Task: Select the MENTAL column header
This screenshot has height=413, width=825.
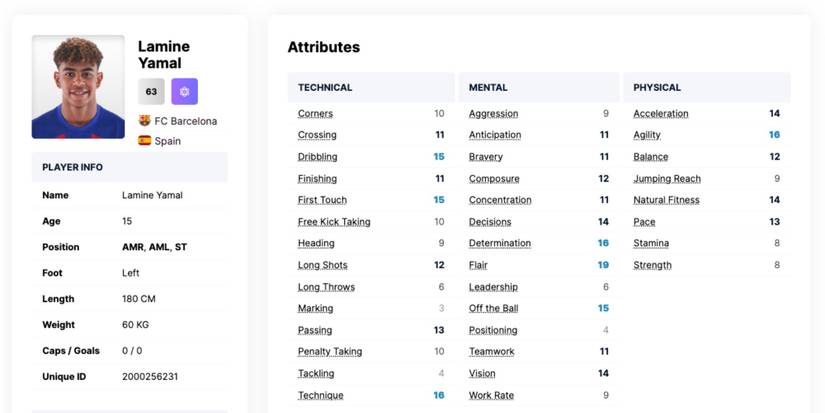Action: pos(488,88)
